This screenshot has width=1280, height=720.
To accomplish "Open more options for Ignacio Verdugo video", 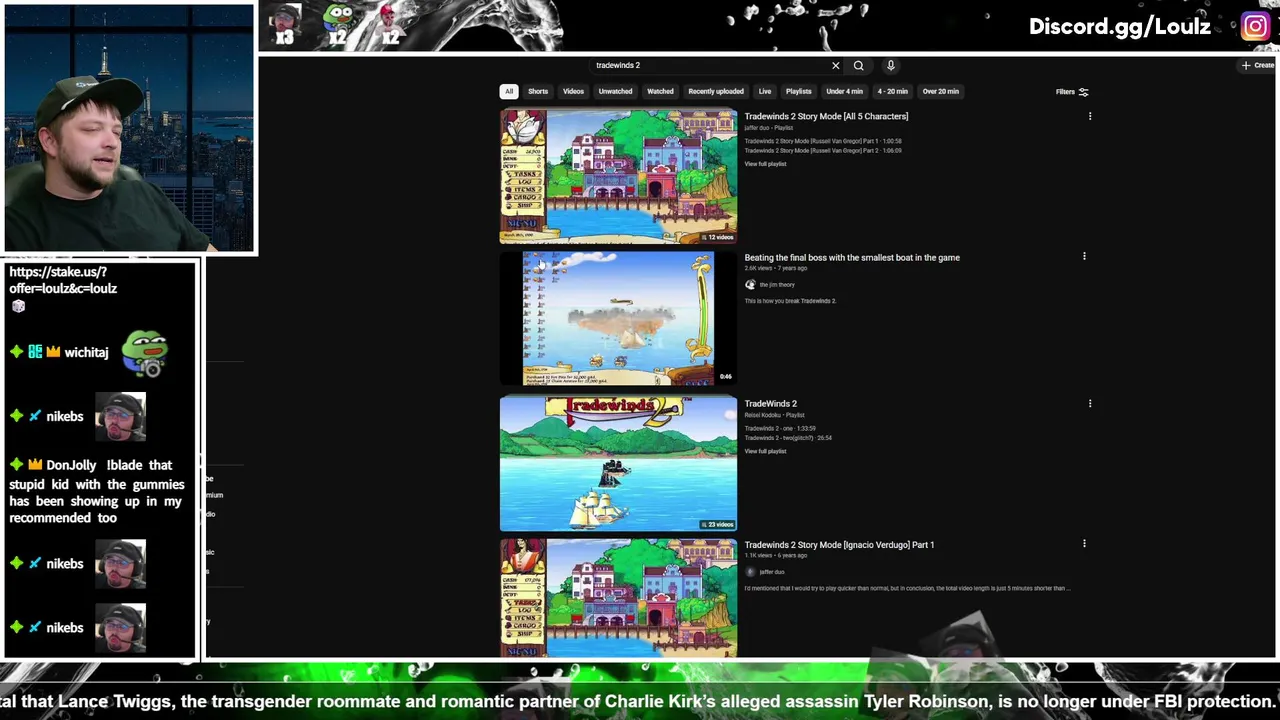I will pyautogui.click(x=1084, y=544).
